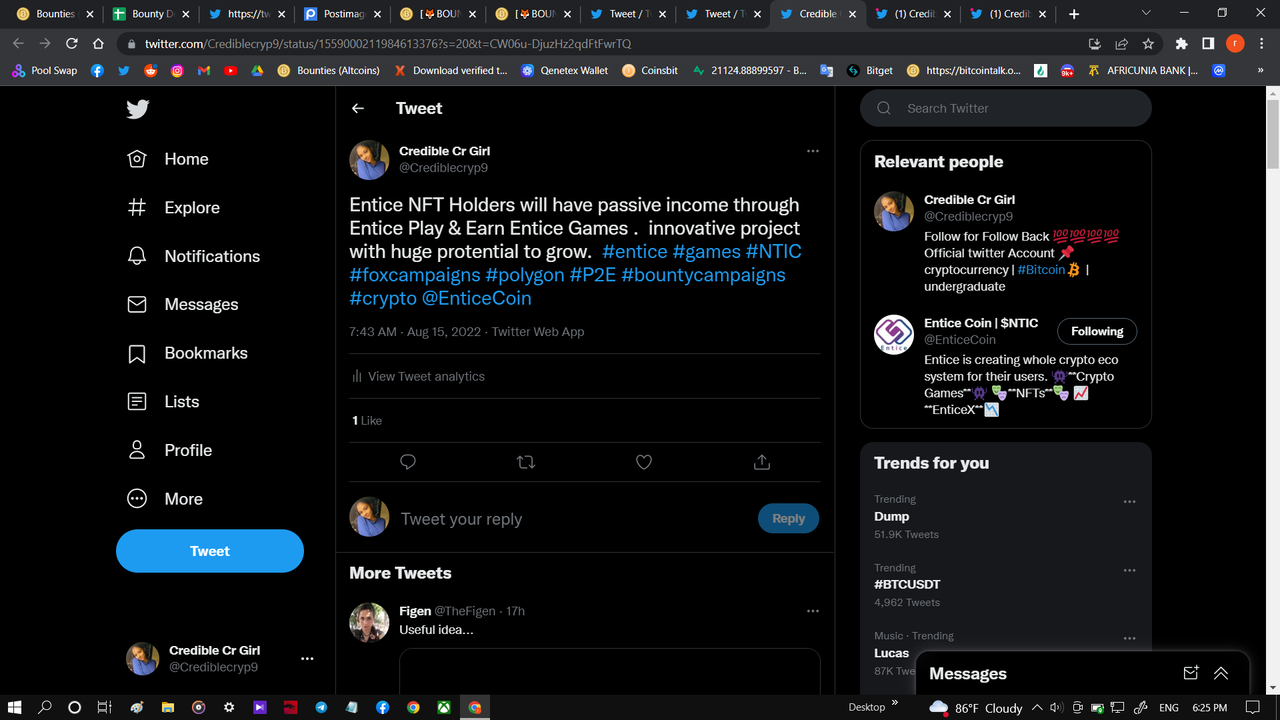This screenshot has height=720, width=1280.
Task: Reload the page in Chrome
Action: click(72, 44)
